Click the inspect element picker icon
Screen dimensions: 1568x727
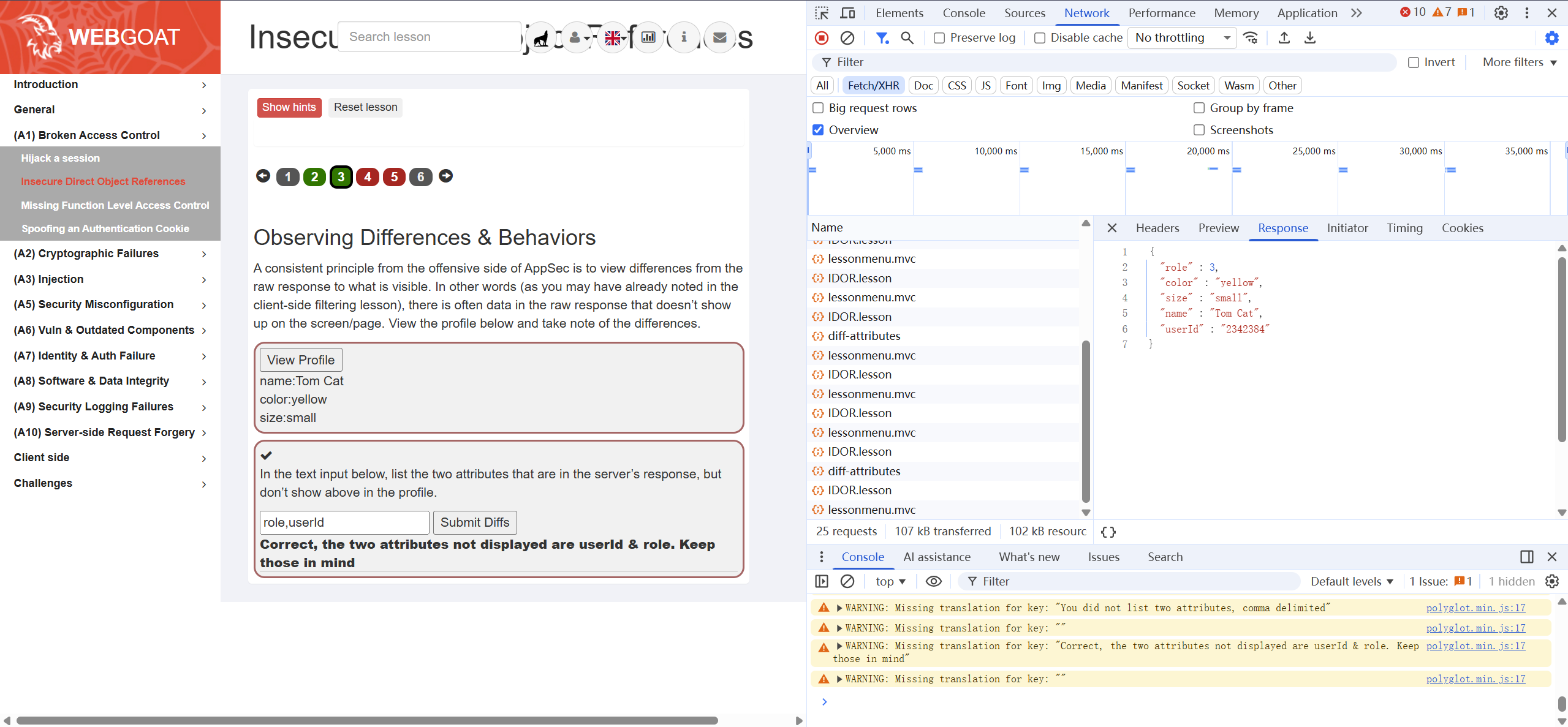point(822,13)
